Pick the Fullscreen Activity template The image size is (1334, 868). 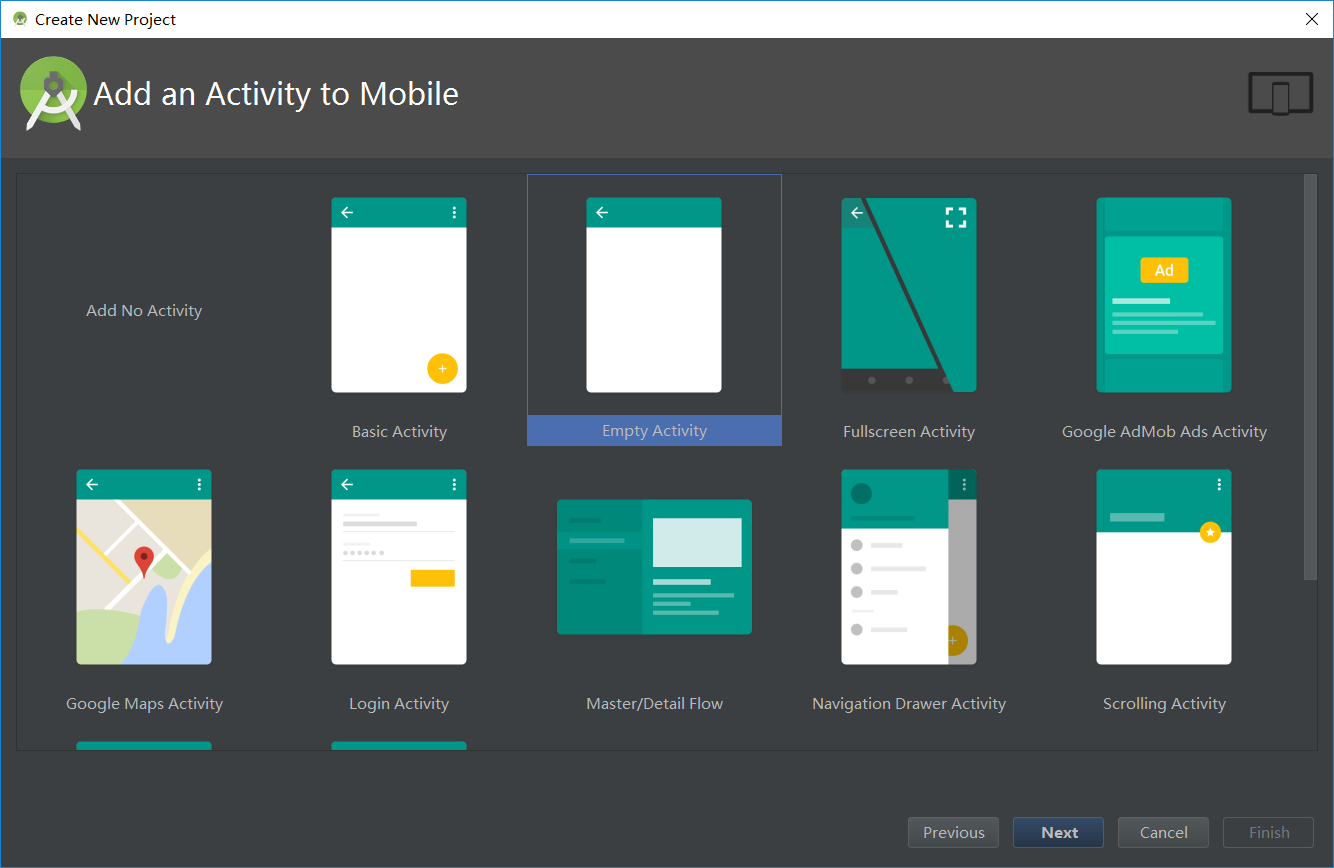pyautogui.click(x=908, y=295)
